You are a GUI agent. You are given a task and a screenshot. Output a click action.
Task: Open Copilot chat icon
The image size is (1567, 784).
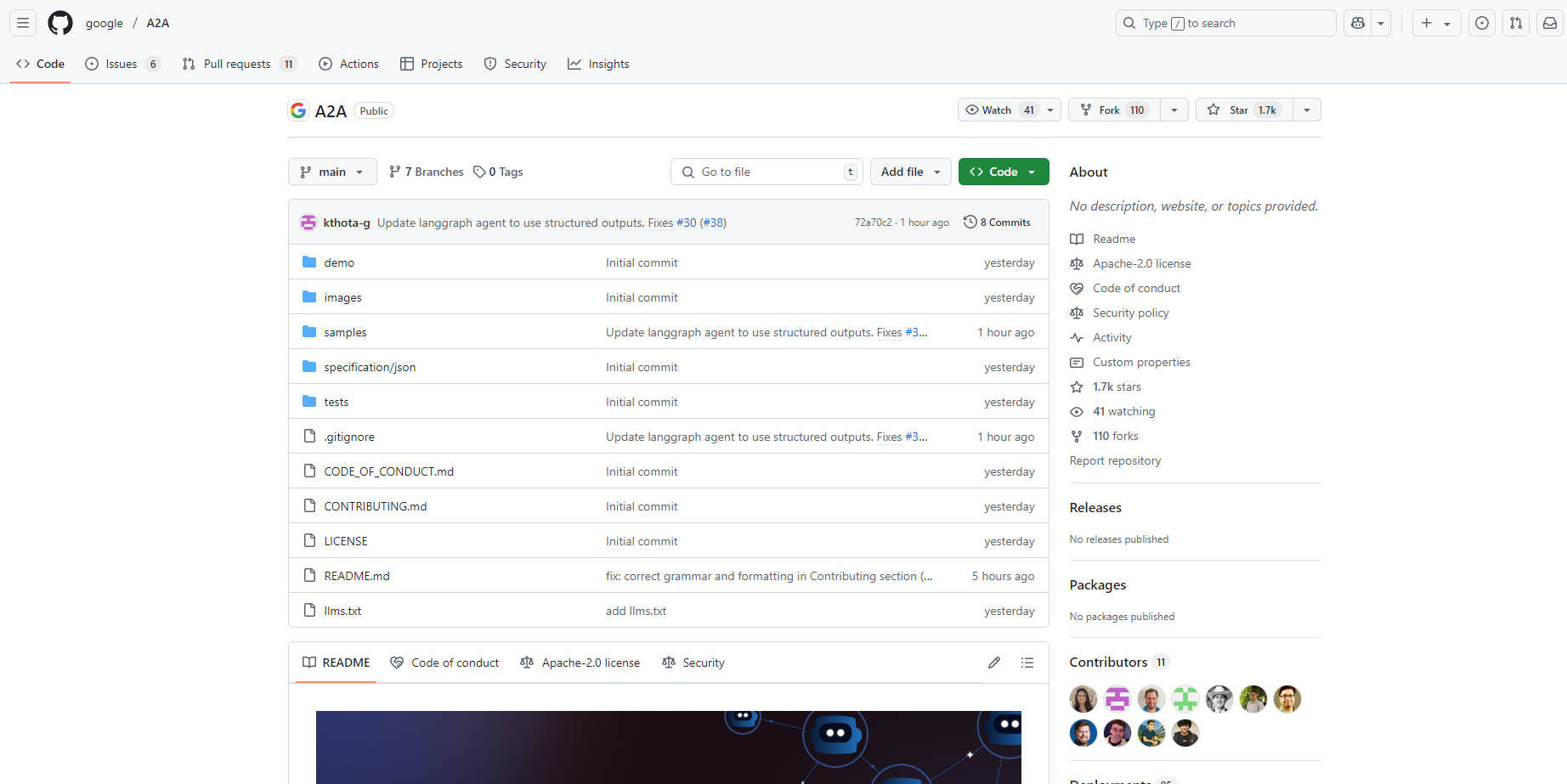pos(1358,23)
